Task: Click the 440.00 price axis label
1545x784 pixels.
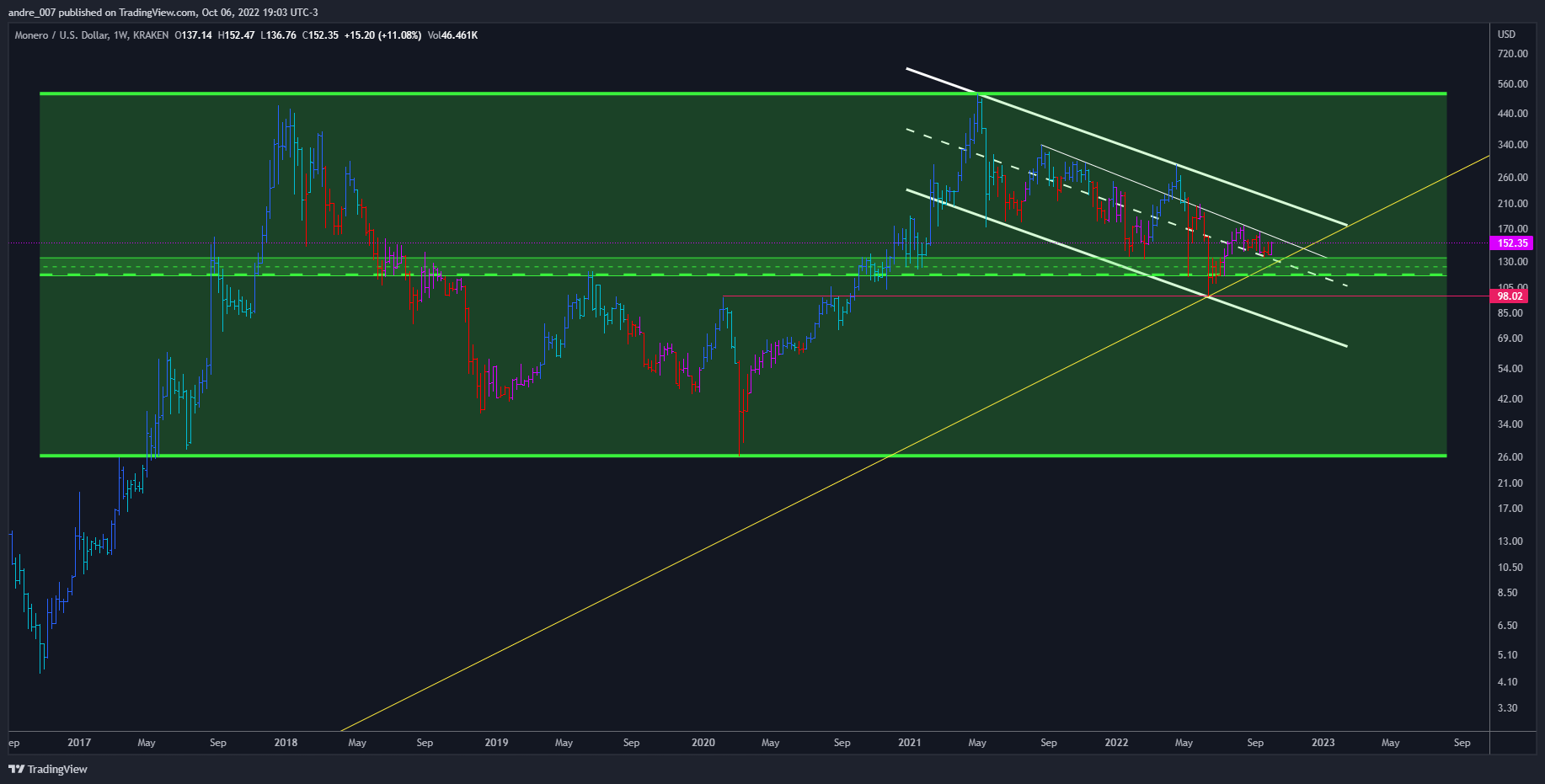Action: click(x=1512, y=114)
